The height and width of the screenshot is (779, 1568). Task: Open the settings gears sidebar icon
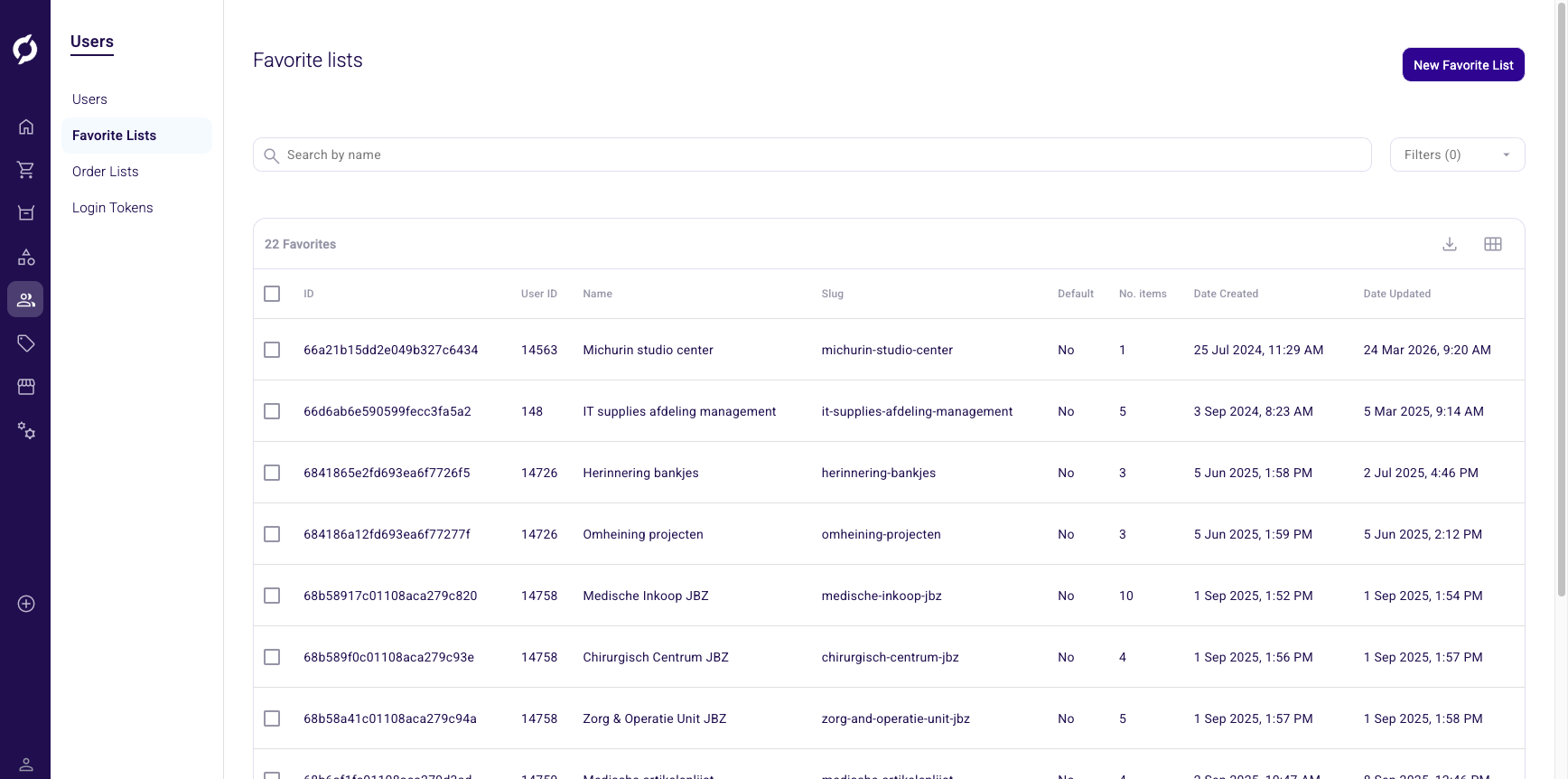tap(26, 431)
